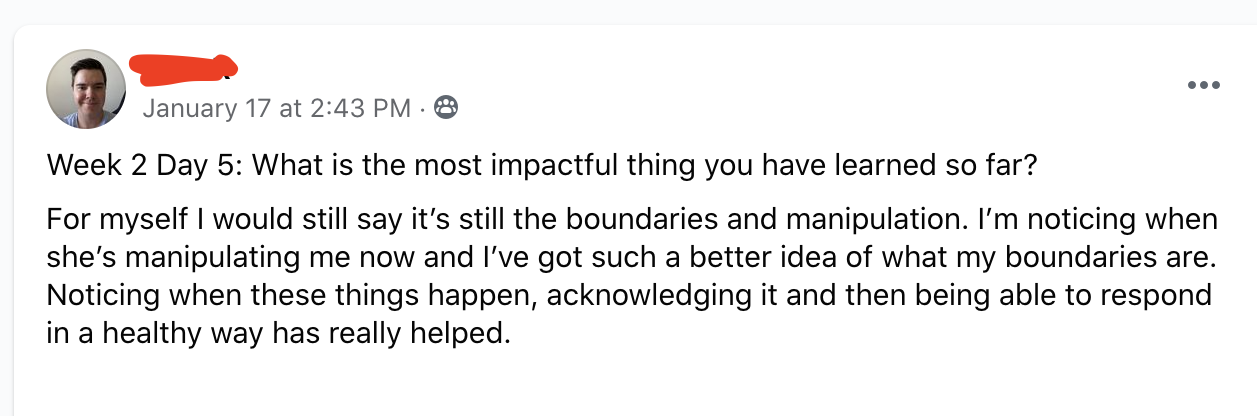Open the post options three-dot menu
Image resolution: width=1257 pixels, height=416 pixels.
pyautogui.click(x=1203, y=86)
